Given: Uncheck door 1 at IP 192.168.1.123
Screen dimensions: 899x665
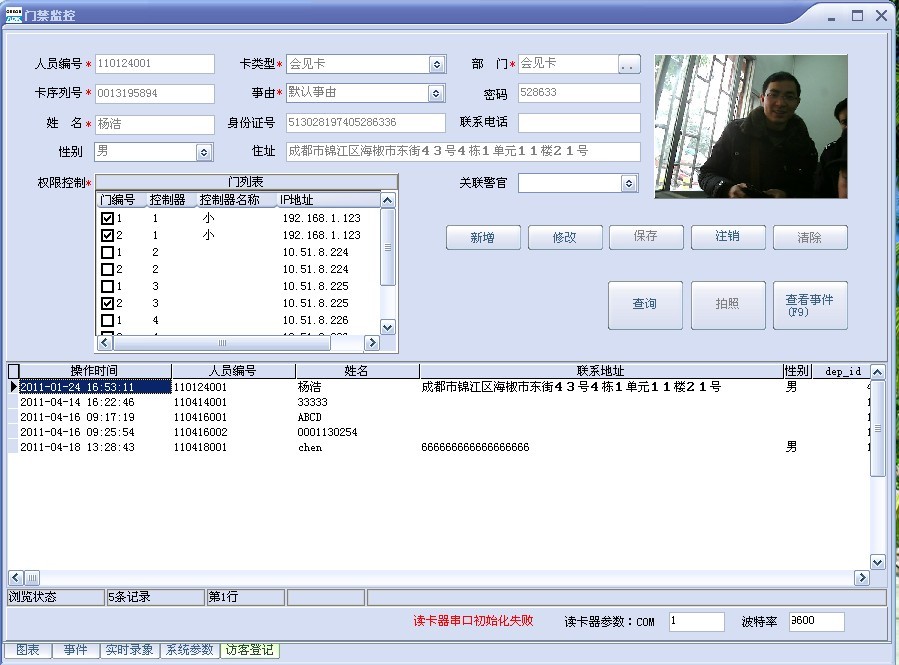Looking at the screenshot, I should pos(107,218).
